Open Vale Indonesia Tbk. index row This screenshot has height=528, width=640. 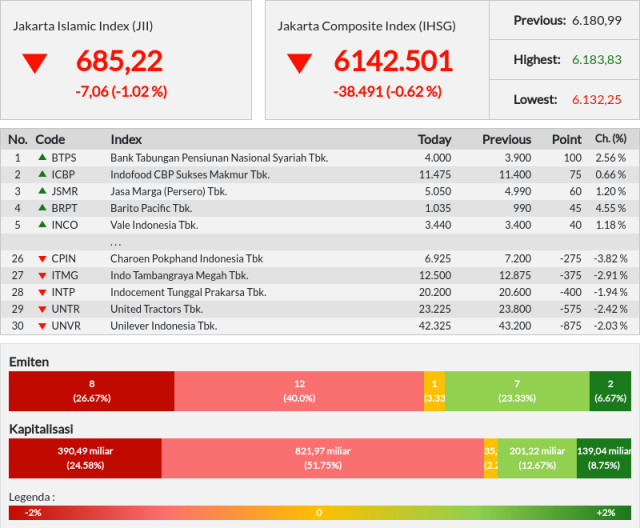[320, 225]
